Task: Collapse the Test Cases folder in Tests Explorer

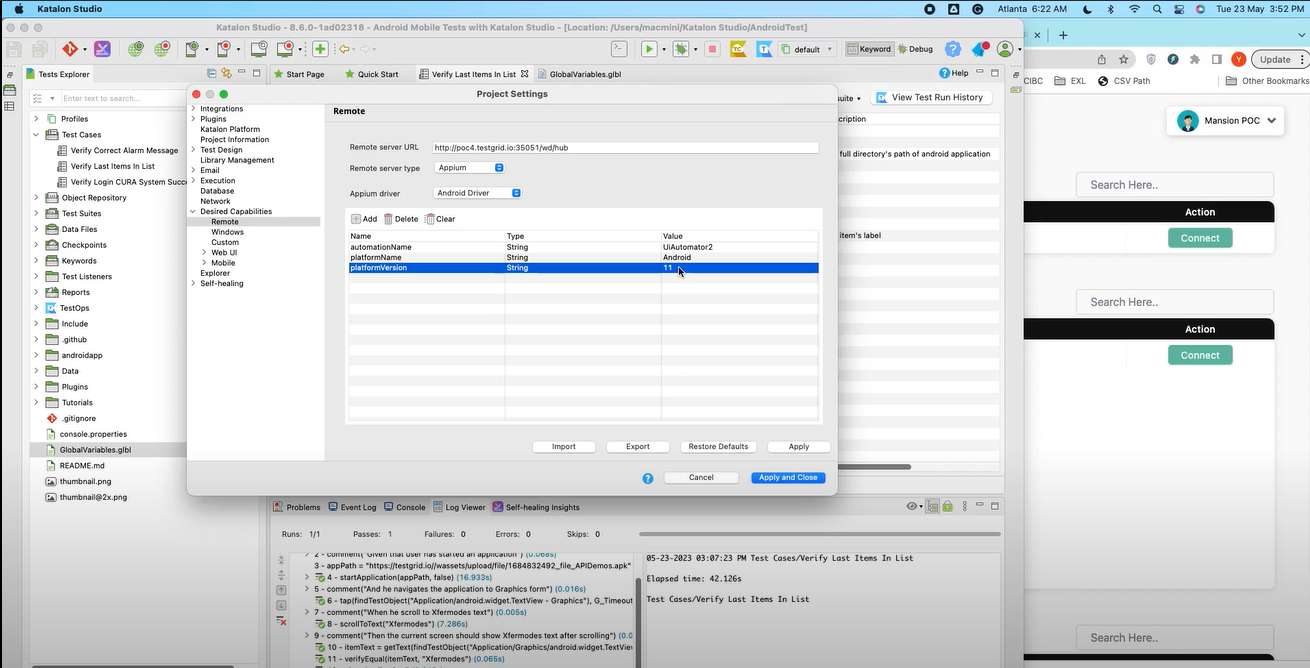Action: [37, 135]
